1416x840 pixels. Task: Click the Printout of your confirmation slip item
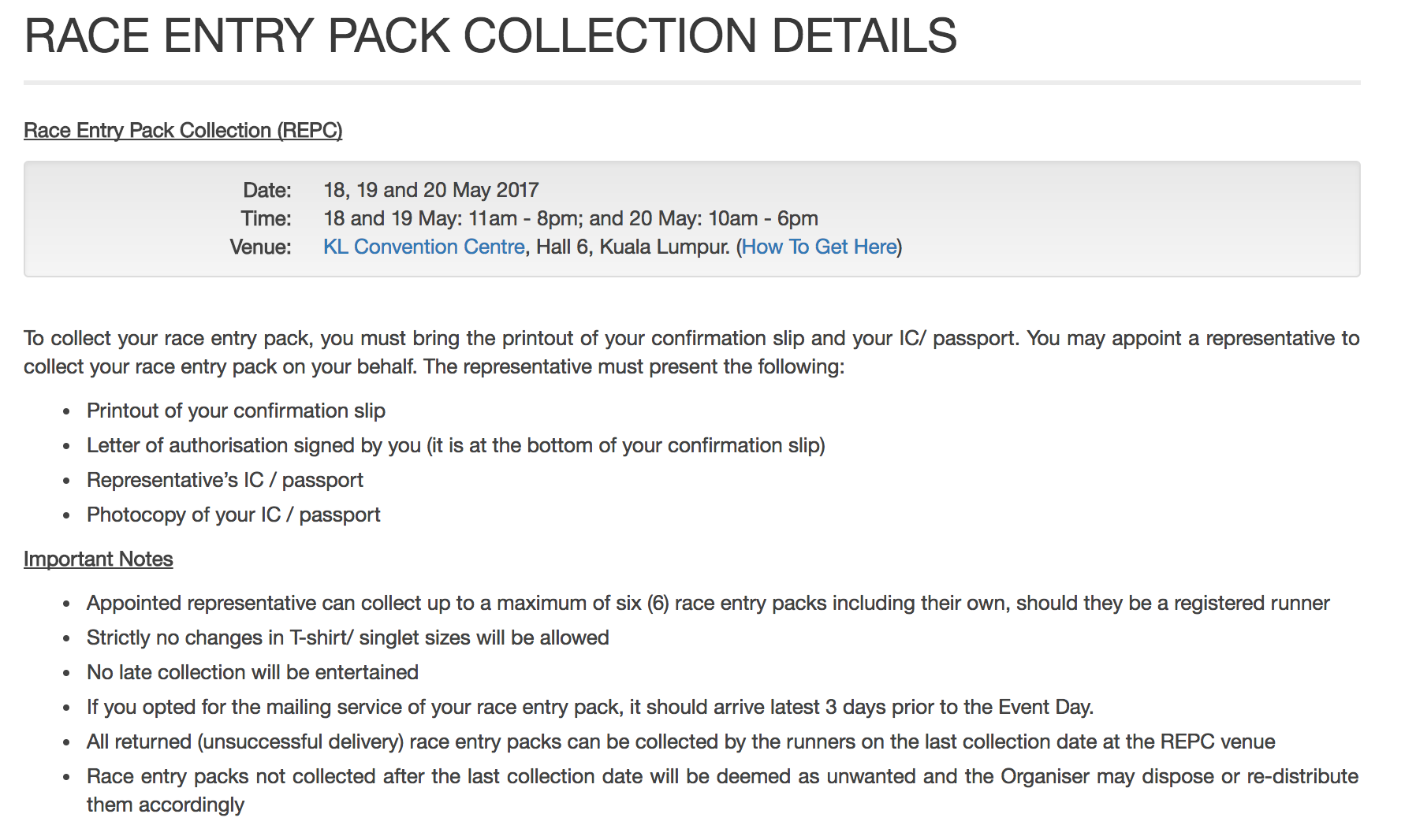pyautogui.click(x=236, y=411)
